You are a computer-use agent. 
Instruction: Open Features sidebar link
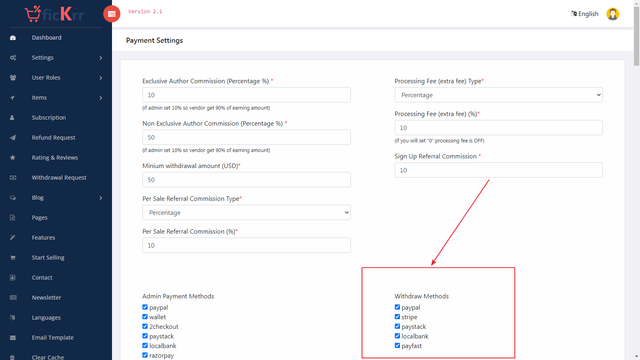coord(43,238)
